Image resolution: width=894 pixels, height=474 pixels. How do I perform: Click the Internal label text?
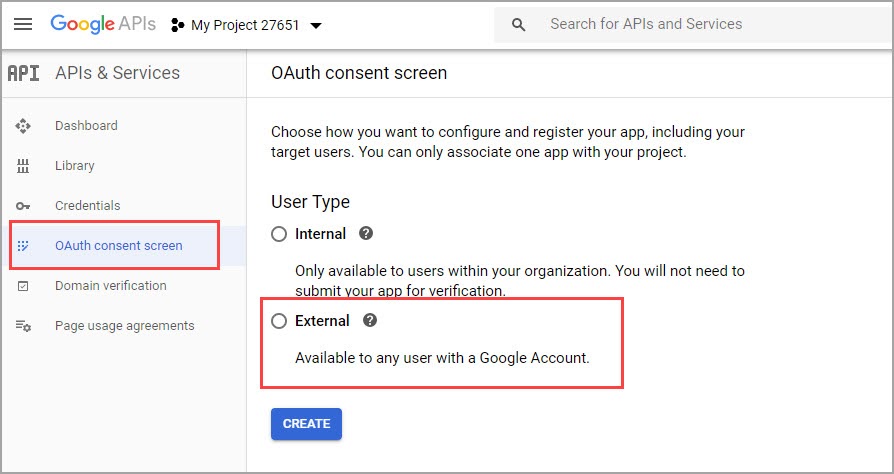[x=320, y=234]
